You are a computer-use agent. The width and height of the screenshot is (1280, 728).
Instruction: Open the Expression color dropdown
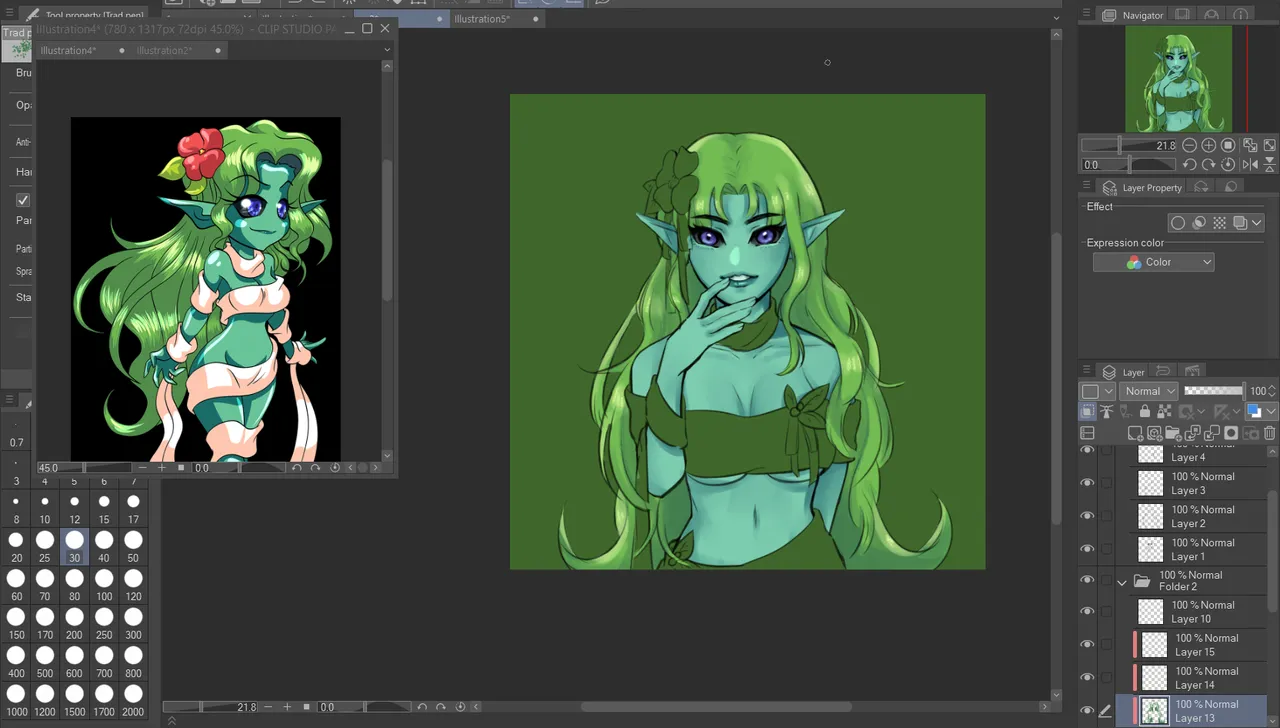[1153, 262]
